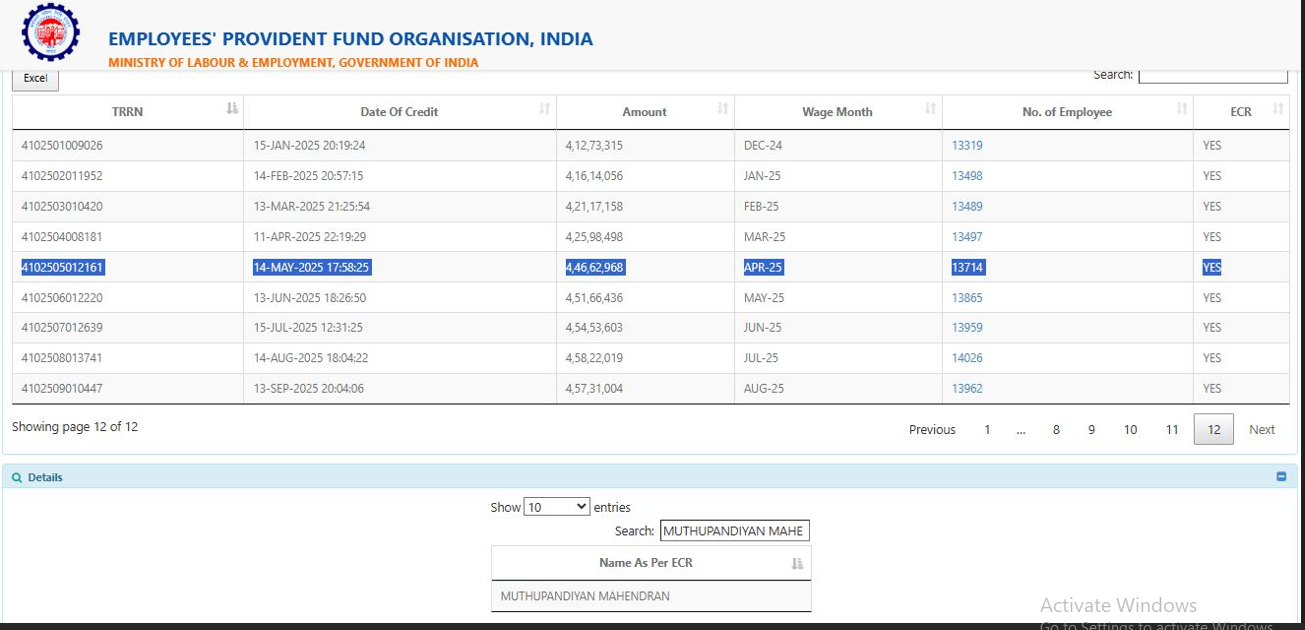This screenshot has height=630, width=1305.
Task: Sort by No. of Employee arrows
Action: pyautogui.click(x=1182, y=109)
